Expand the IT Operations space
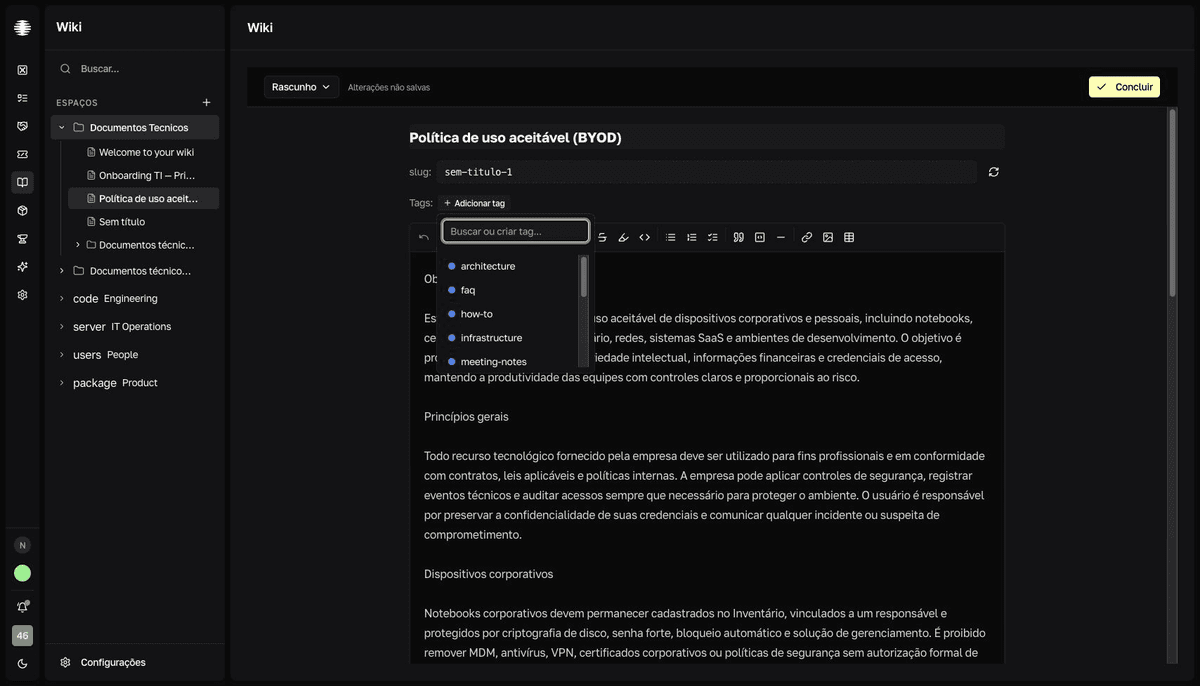Image resolution: width=1200 pixels, height=686 pixels. (x=62, y=327)
